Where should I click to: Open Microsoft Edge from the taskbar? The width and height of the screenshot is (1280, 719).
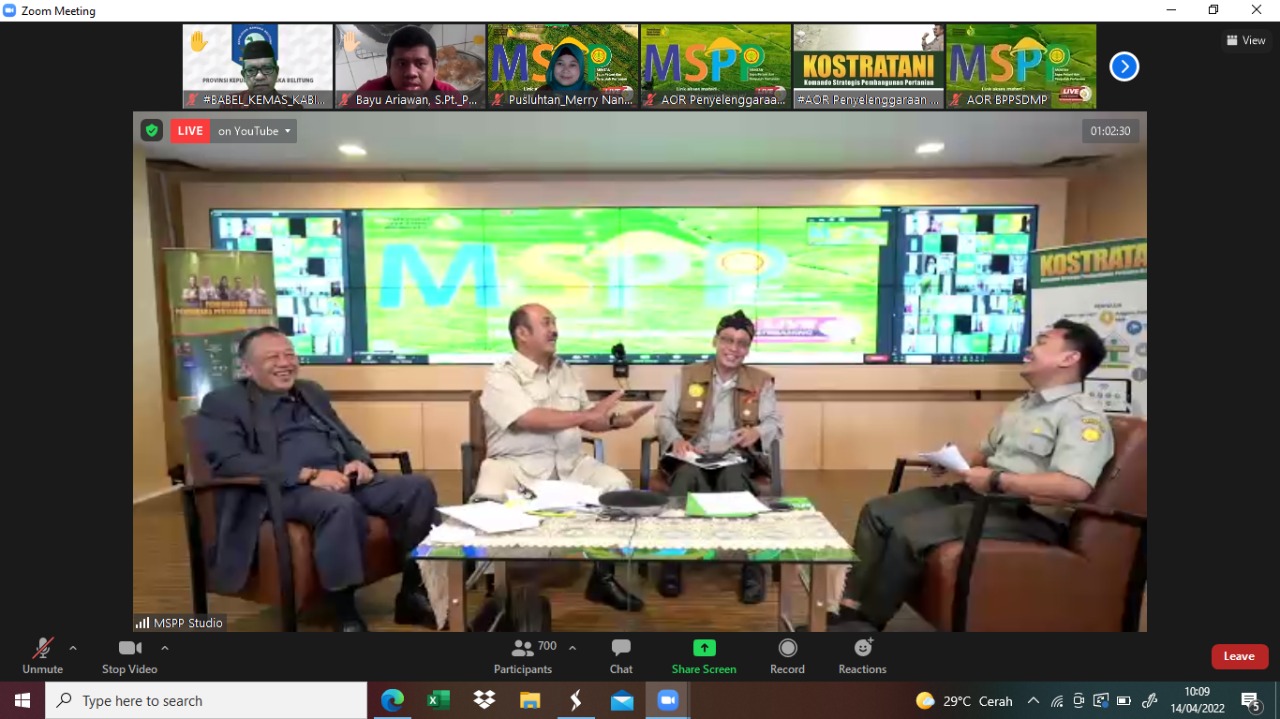pyautogui.click(x=392, y=701)
